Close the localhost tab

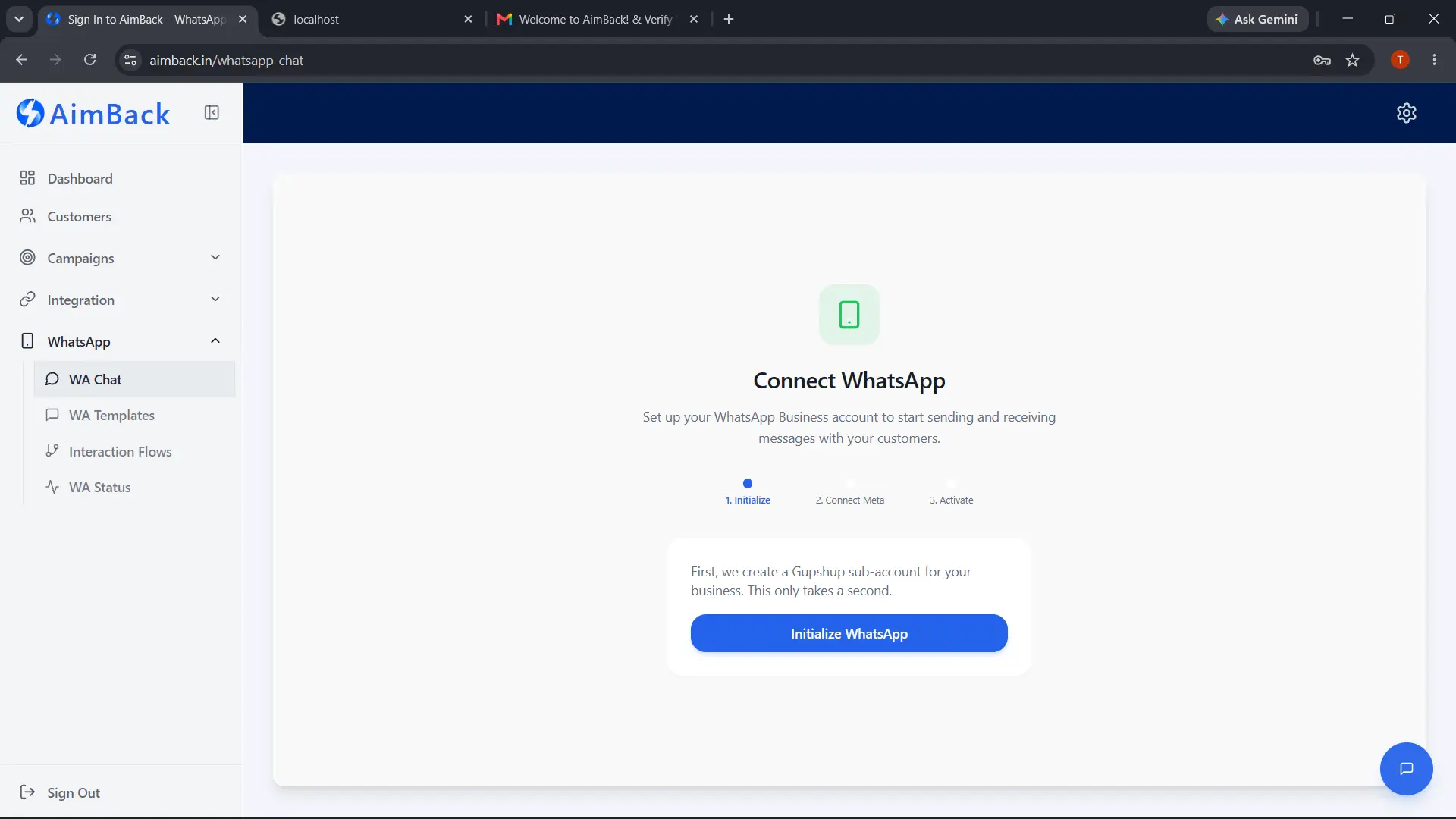click(x=468, y=19)
